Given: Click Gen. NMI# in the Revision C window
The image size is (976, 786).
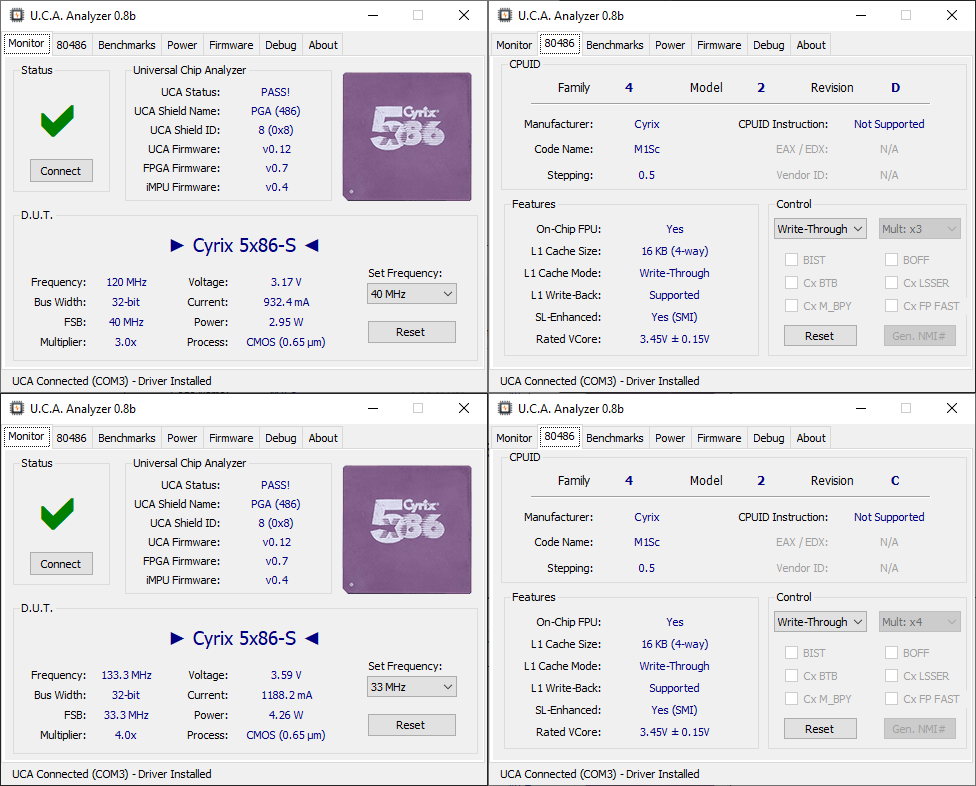Looking at the screenshot, I should [919, 728].
